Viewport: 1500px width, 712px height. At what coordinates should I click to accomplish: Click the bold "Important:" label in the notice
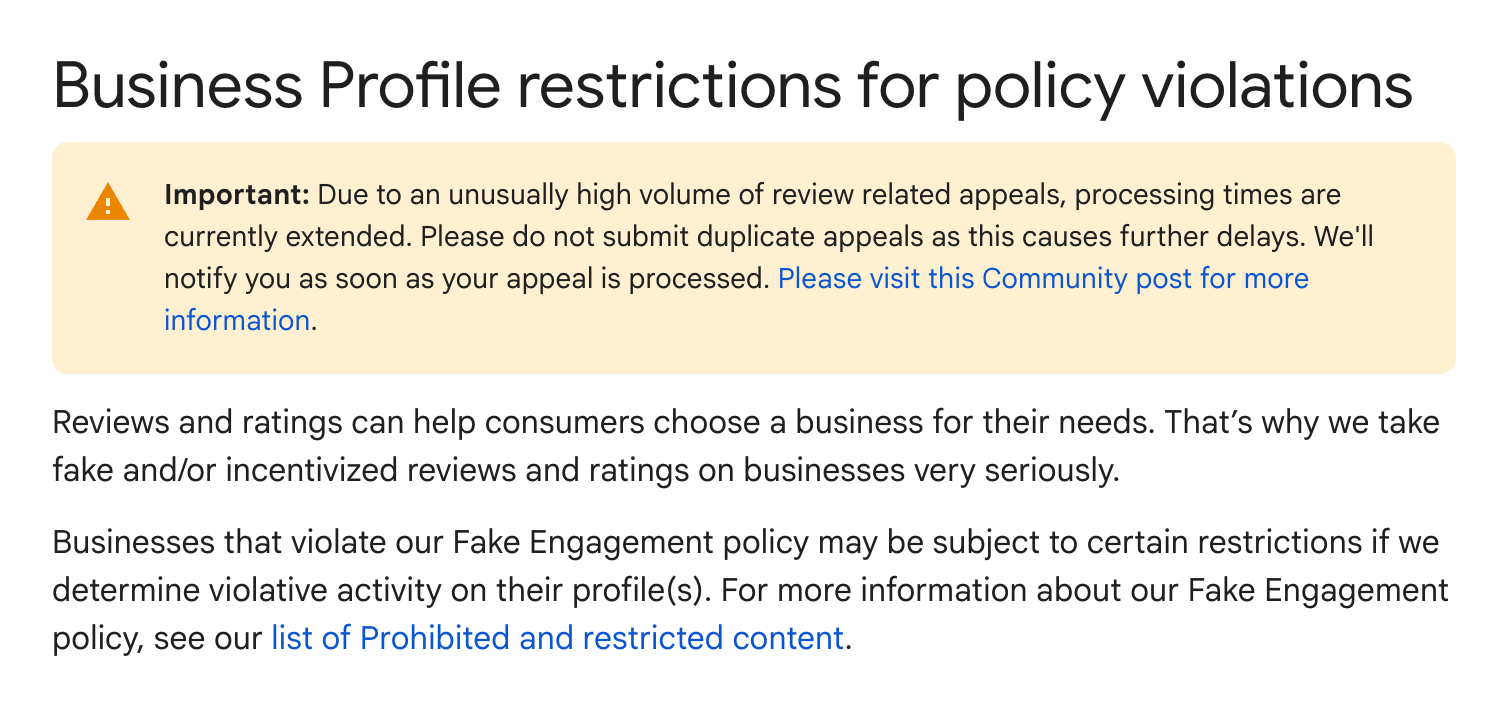coord(237,194)
